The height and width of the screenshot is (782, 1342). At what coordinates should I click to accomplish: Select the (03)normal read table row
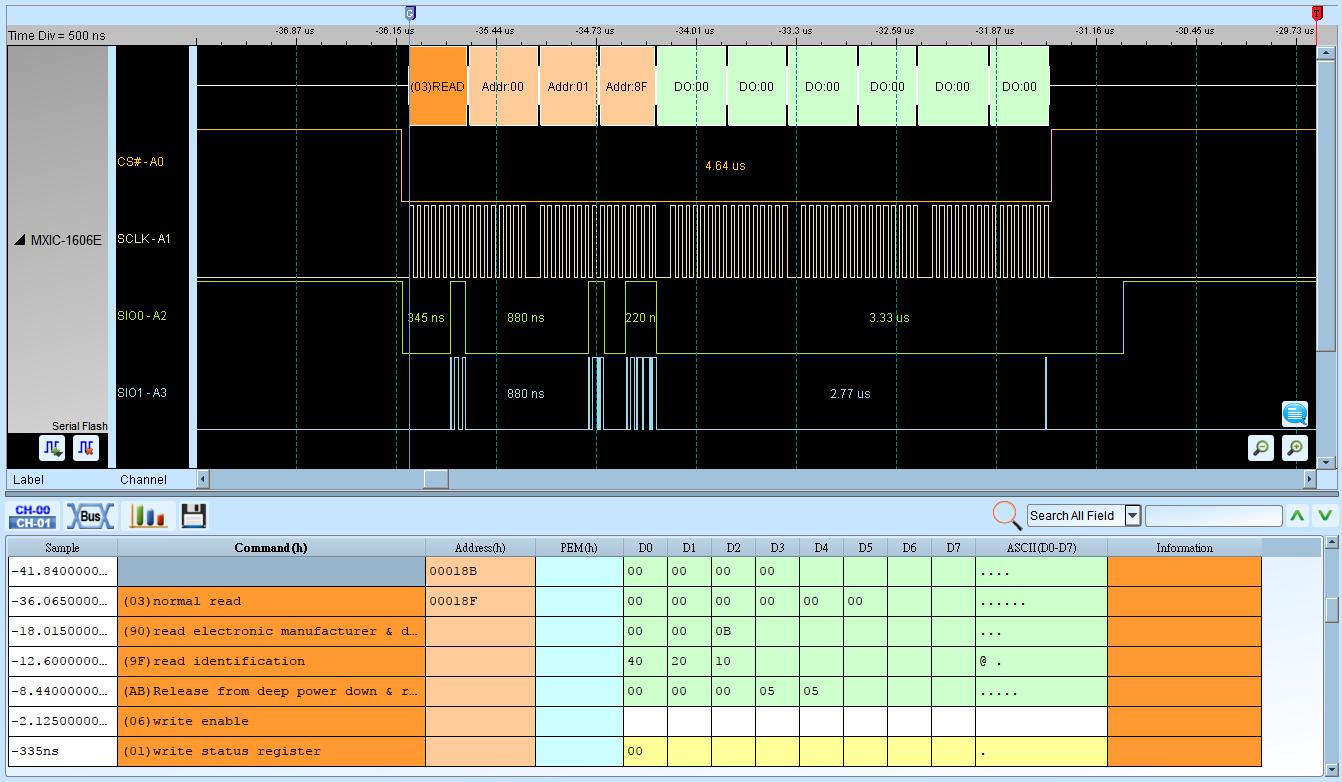click(x=634, y=602)
